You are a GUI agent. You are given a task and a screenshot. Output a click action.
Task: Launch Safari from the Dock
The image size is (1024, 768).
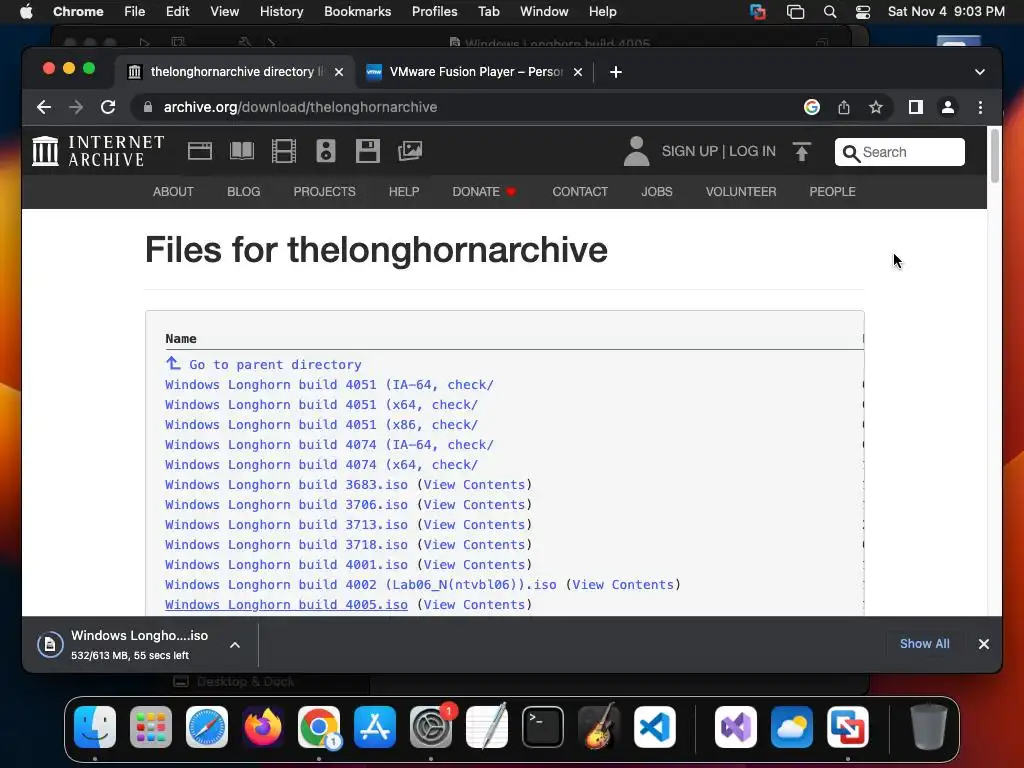pos(207,727)
